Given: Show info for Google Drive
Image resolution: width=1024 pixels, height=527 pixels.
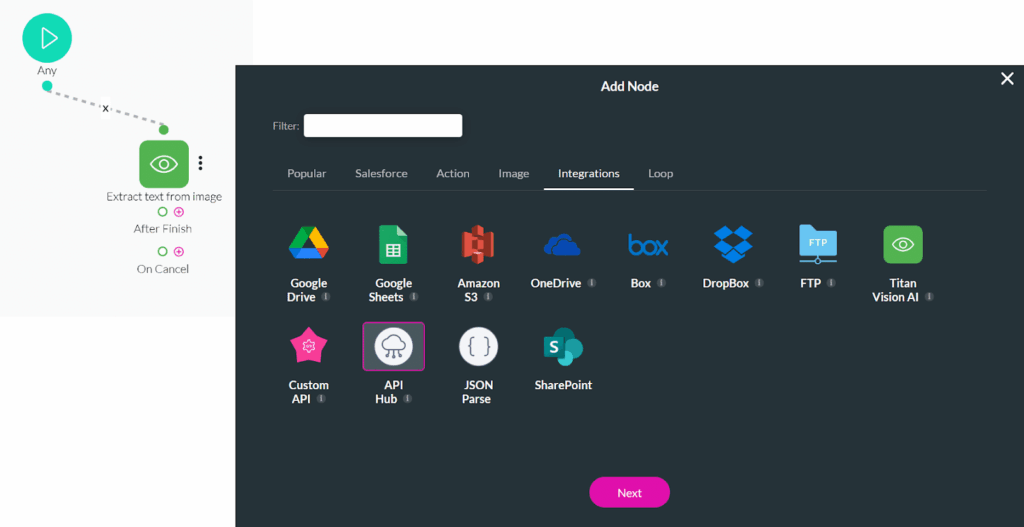Looking at the screenshot, I should [x=325, y=296].
